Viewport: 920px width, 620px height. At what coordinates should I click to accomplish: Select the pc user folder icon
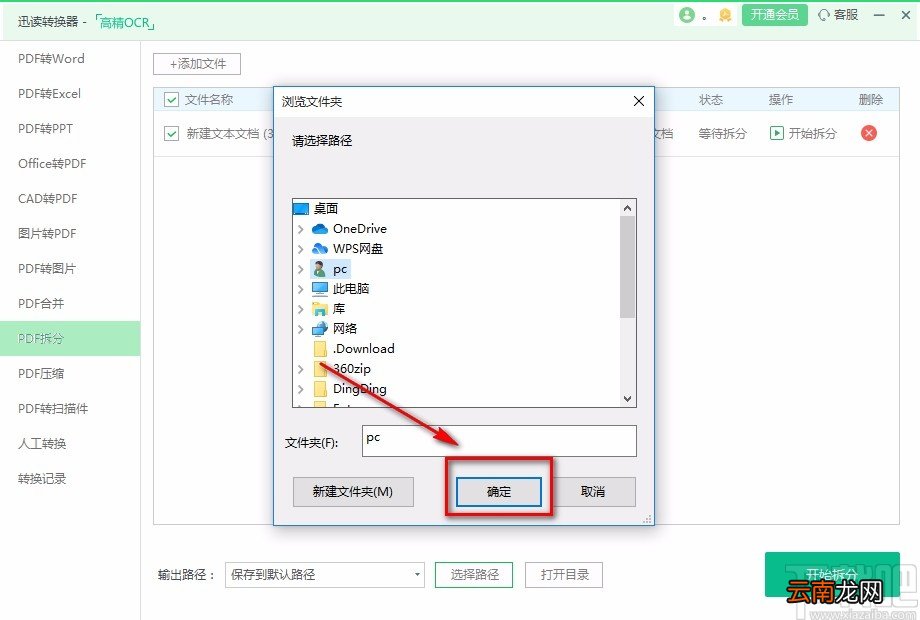(x=320, y=269)
